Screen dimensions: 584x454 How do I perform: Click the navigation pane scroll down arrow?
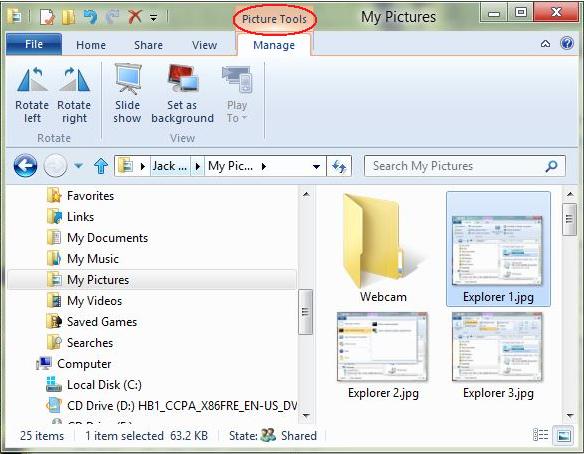(306, 415)
